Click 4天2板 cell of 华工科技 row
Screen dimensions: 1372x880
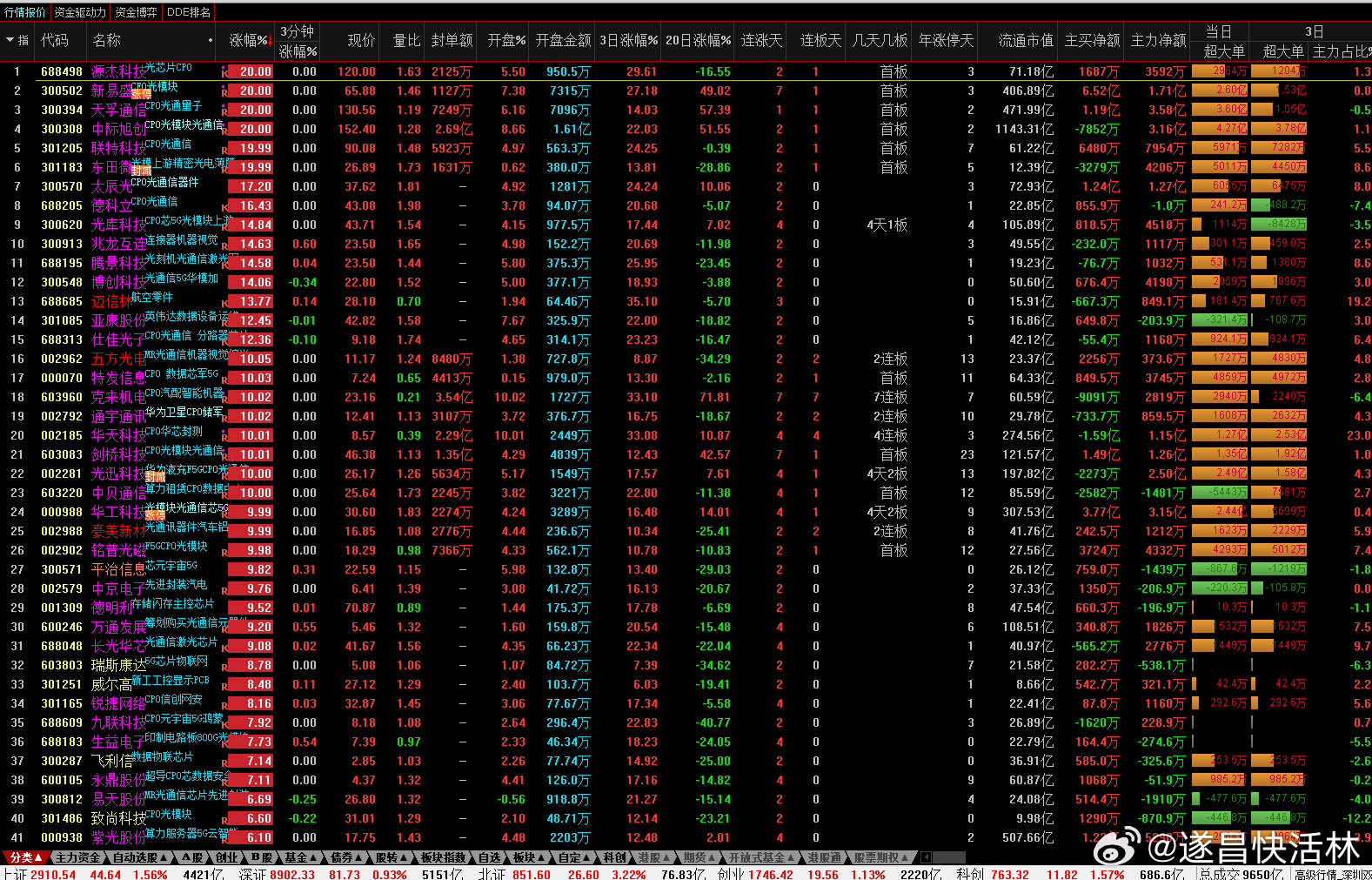[887, 512]
